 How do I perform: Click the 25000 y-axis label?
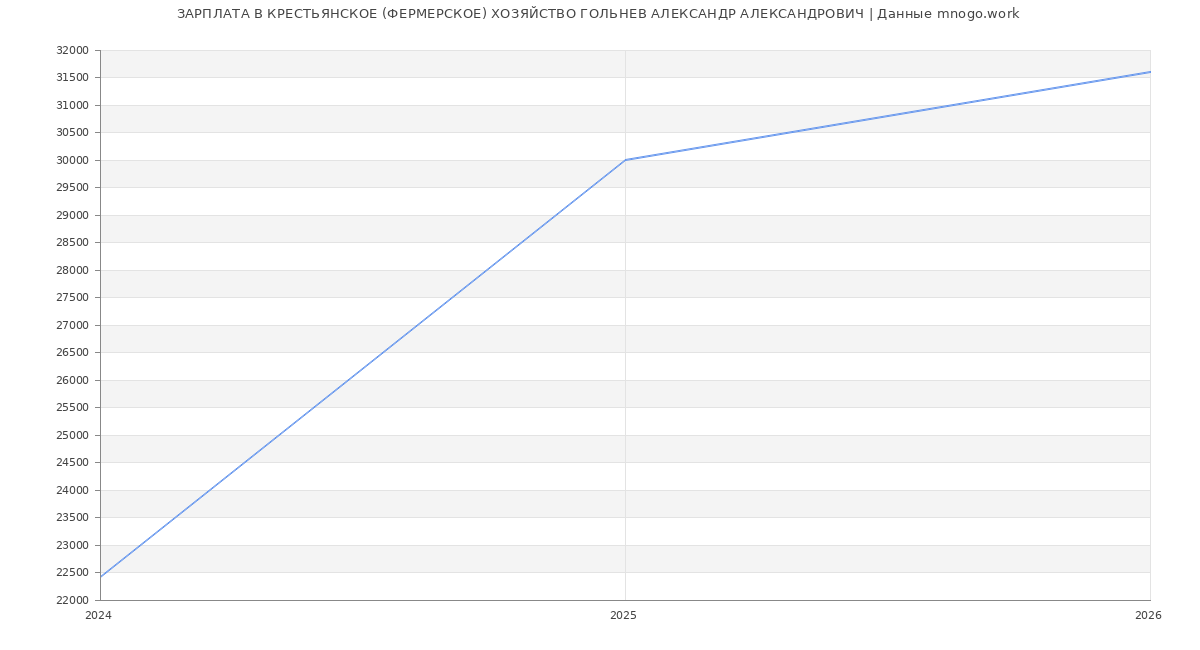click(72, 435)
